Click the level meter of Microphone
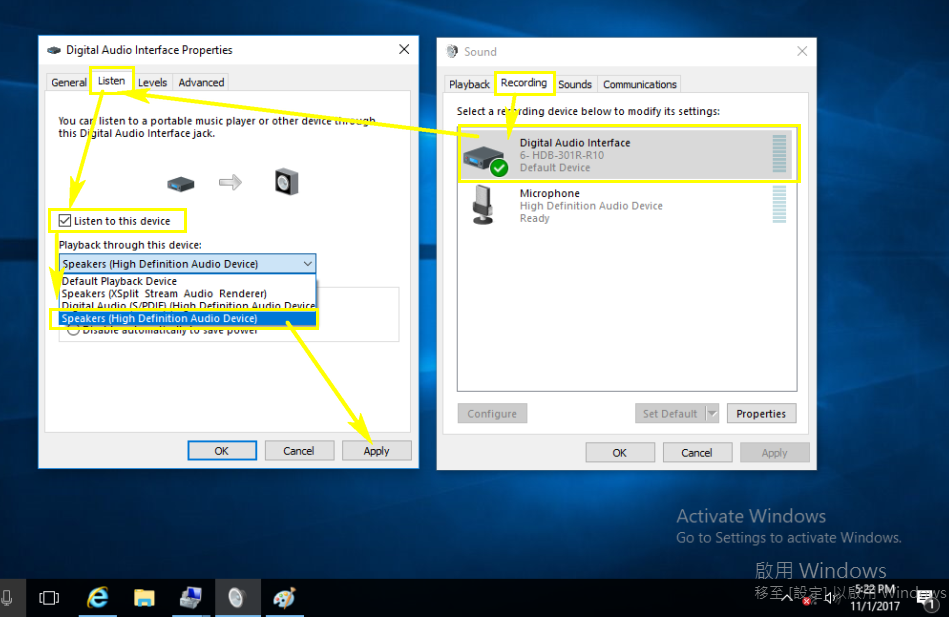 (779, 204)
